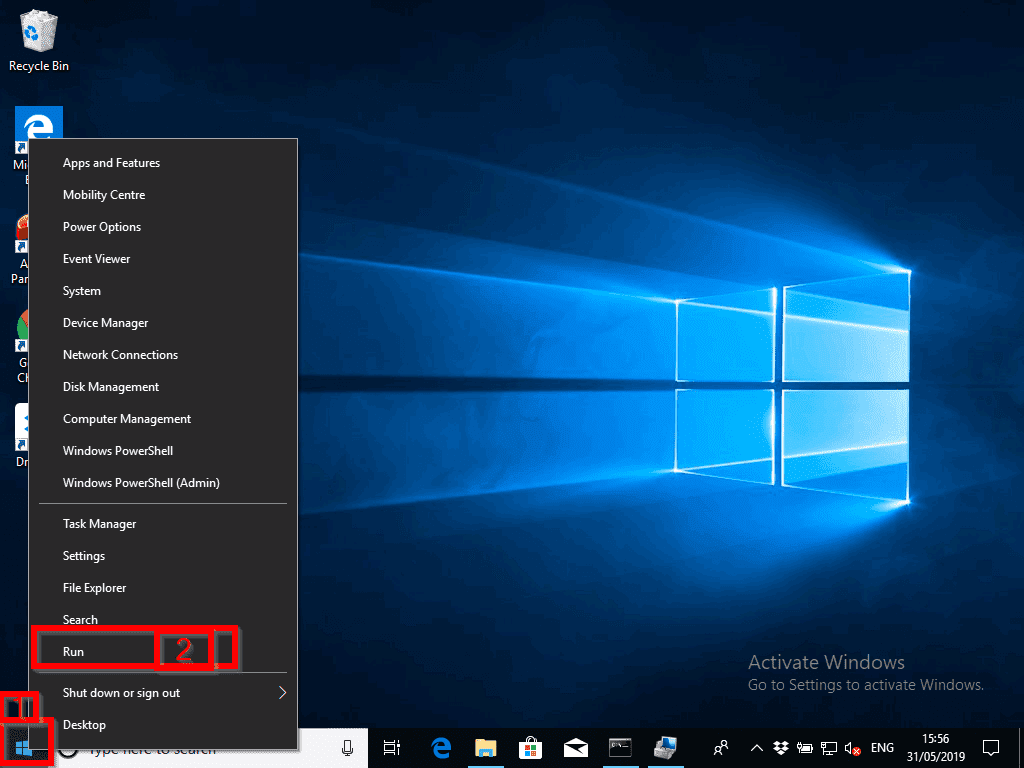
Task: Open Settings from the context menu
Action: [x=163, y=556]
